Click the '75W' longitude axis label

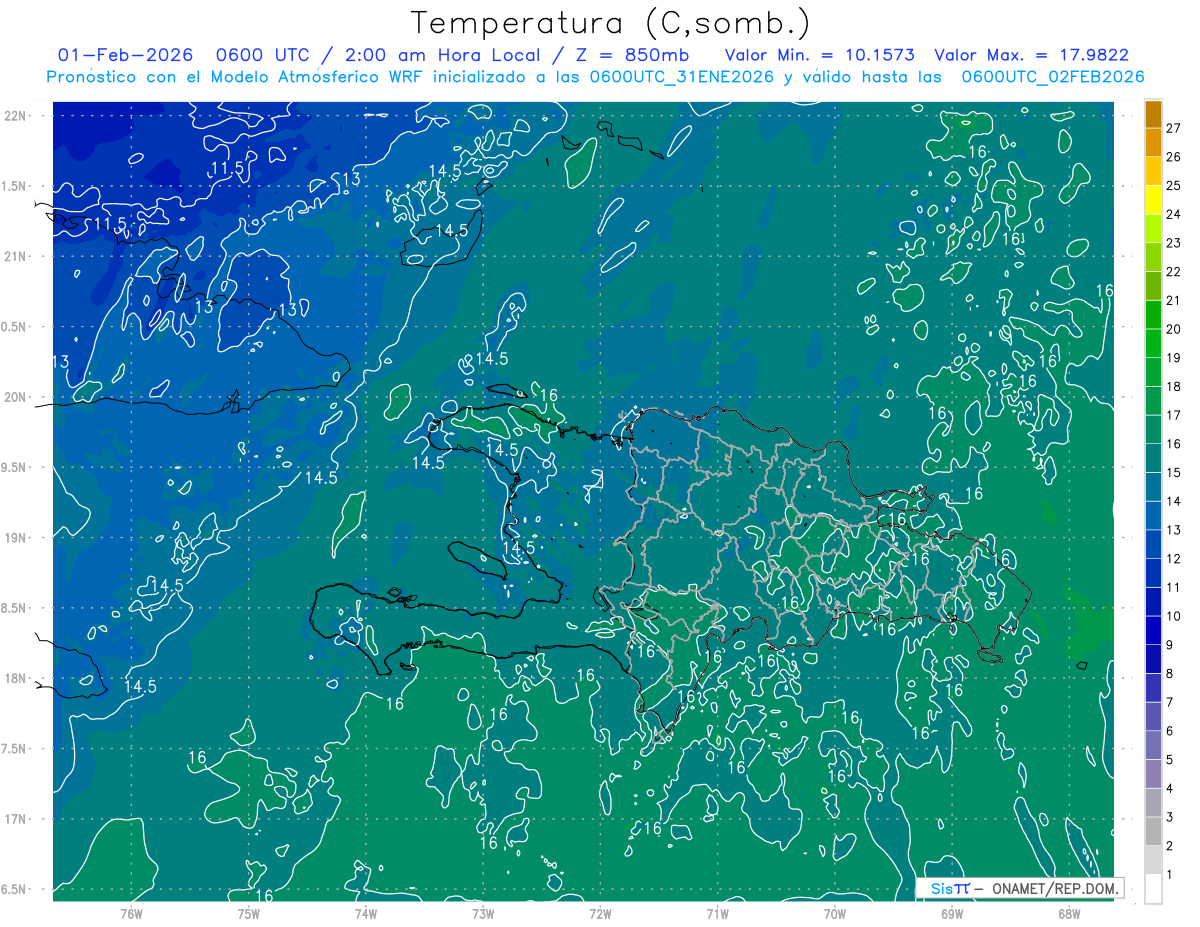[249, 913]
